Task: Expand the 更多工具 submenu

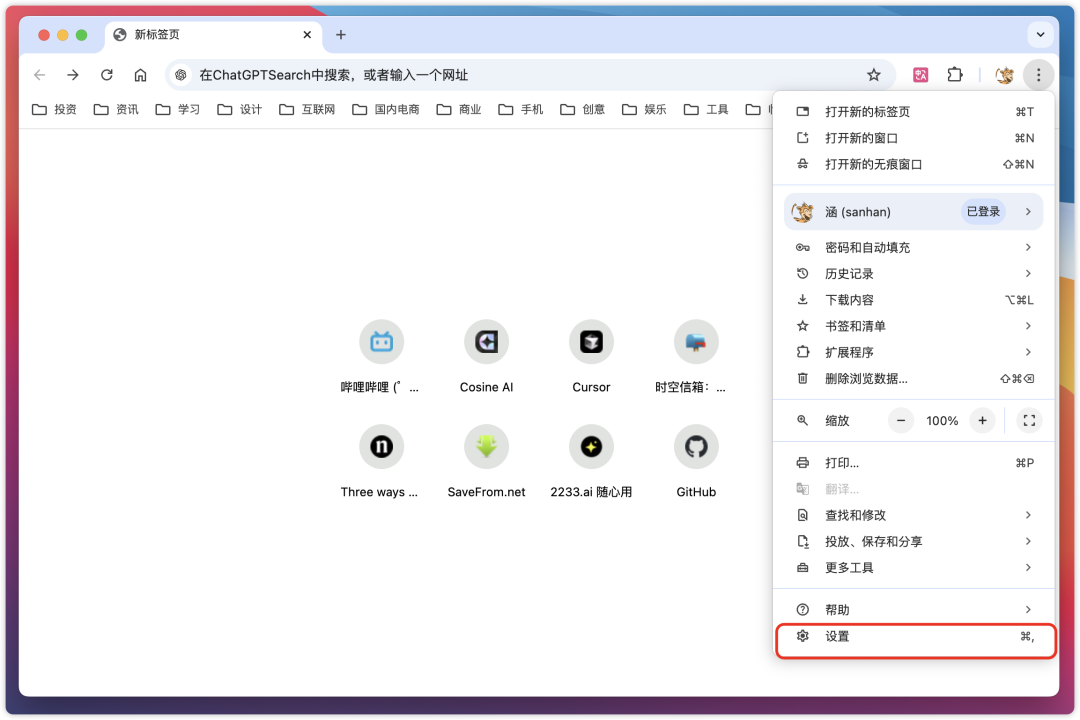Action: (914, 568)
